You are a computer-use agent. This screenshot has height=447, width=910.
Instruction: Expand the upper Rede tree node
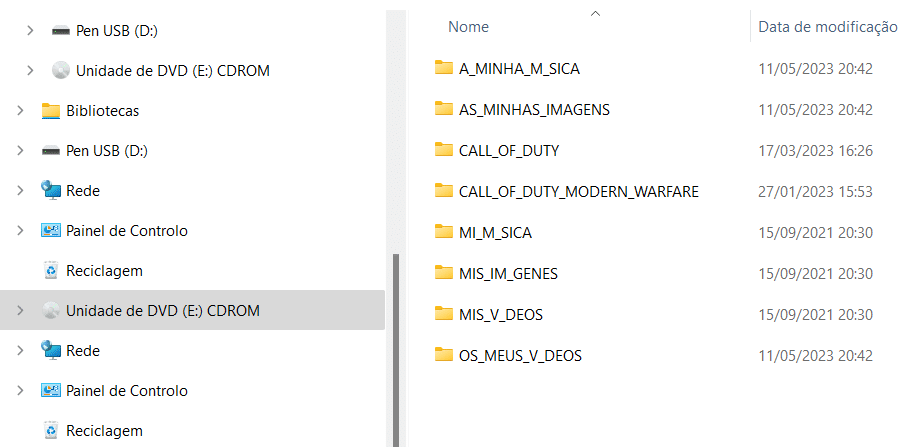point(20,190)
